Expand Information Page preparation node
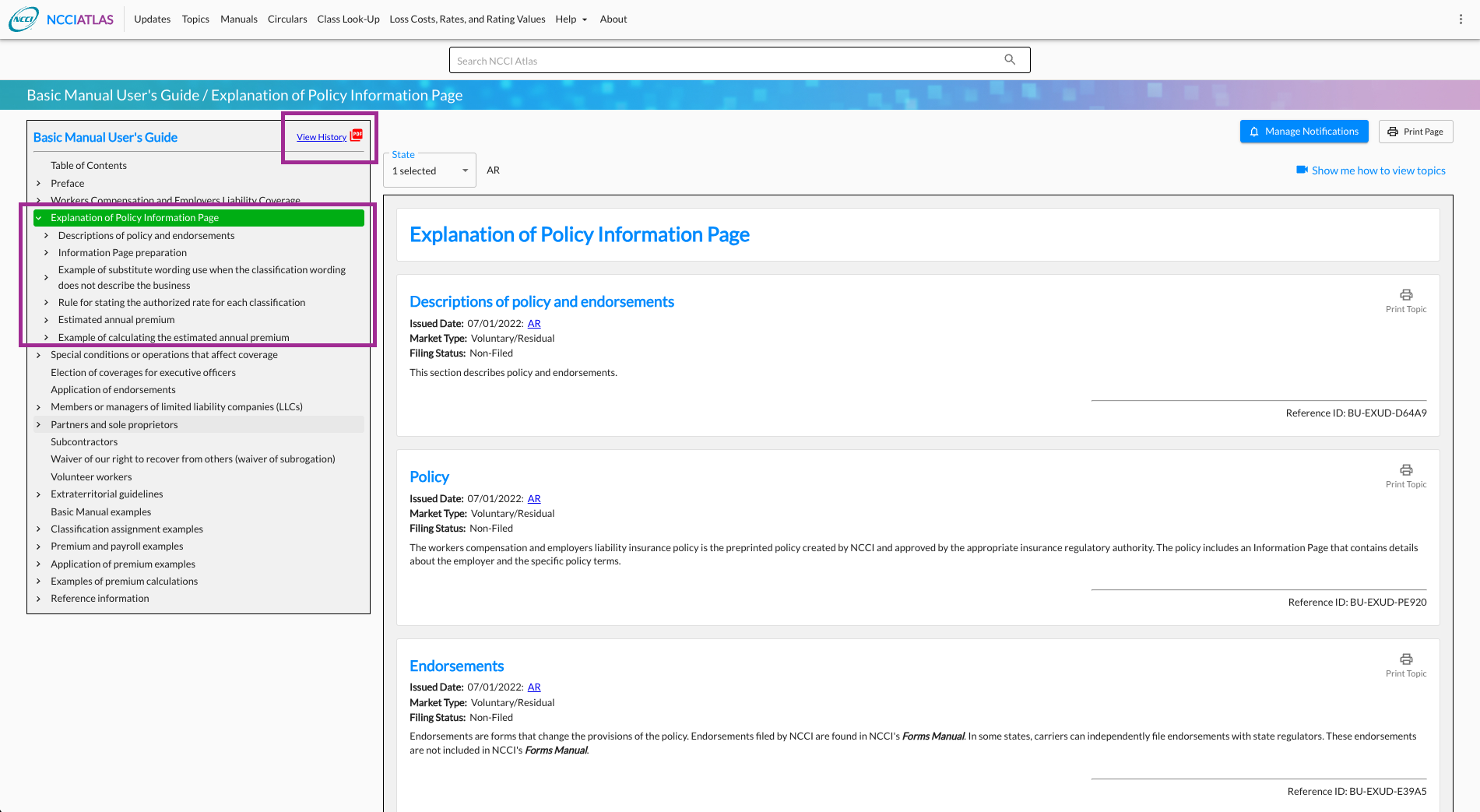1480x812 pixels. pyautogui.click(x=47, y=252)
